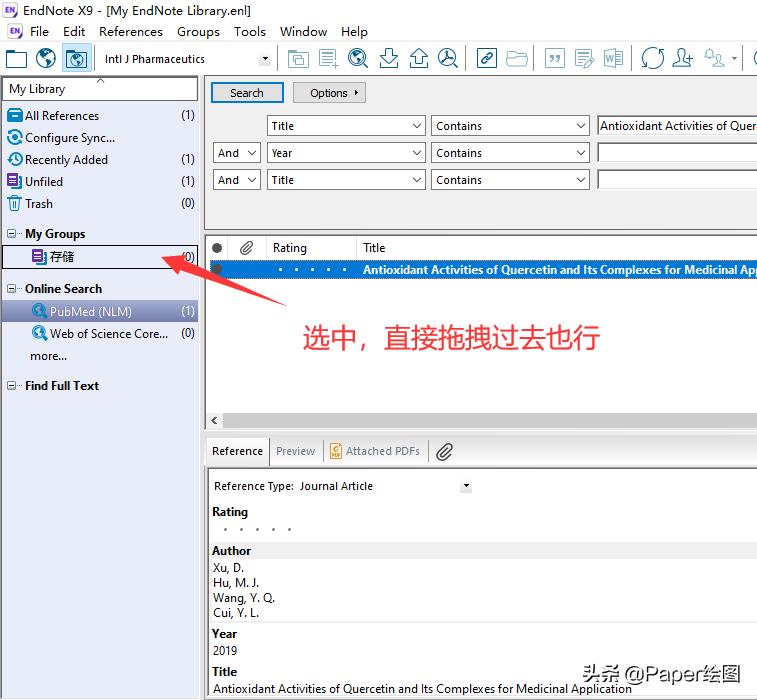
Task: Select All References in My Library
Action: [100, 116]
